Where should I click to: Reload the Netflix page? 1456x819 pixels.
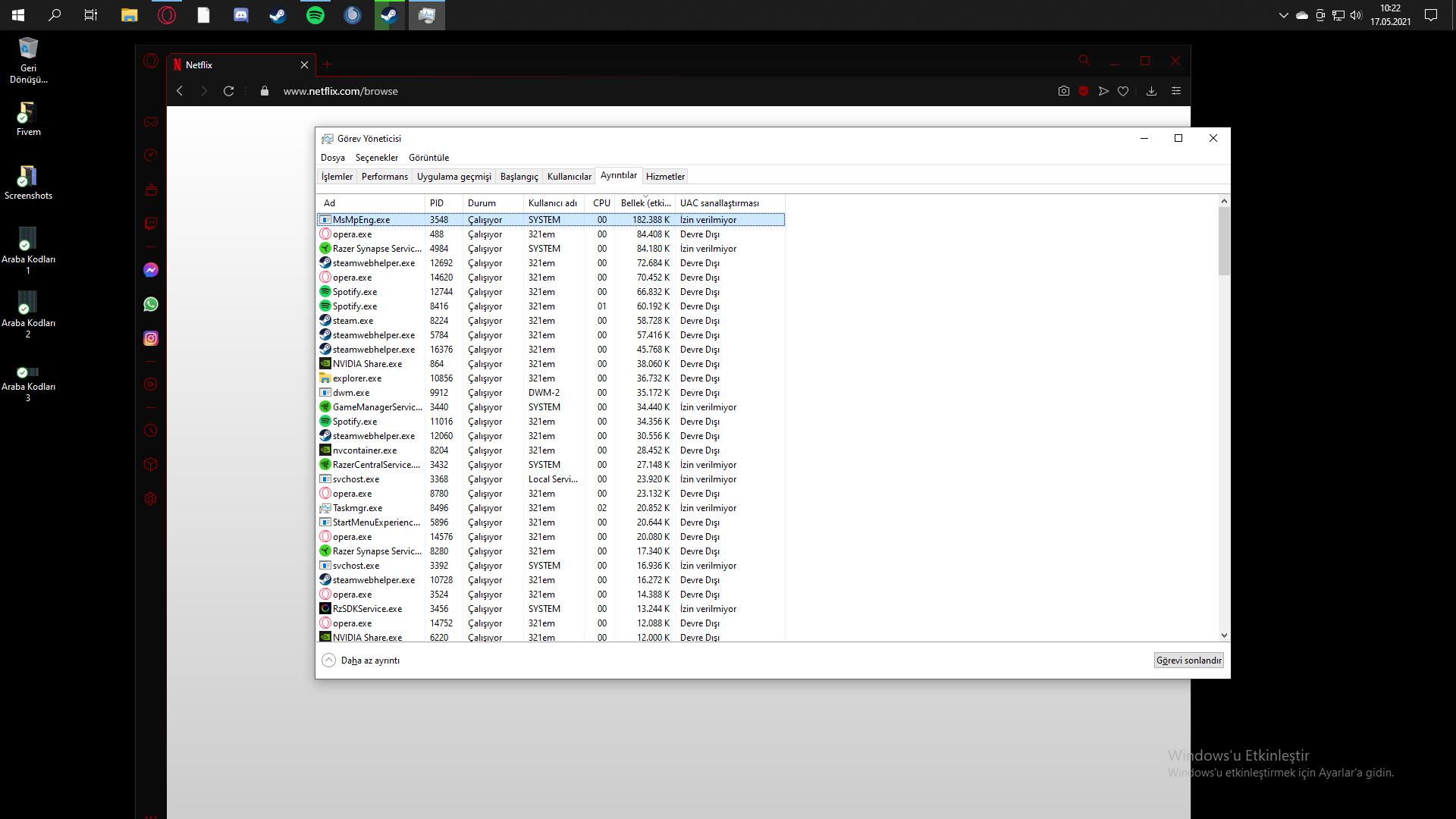[x=229, y=91]
